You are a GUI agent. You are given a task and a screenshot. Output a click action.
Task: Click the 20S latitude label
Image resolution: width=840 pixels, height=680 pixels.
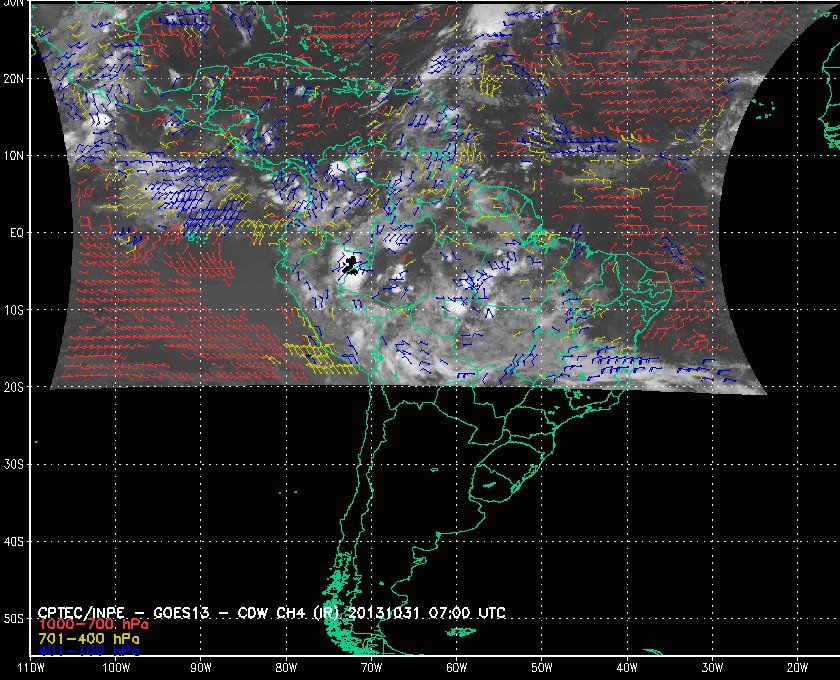(x=14, y=387)
